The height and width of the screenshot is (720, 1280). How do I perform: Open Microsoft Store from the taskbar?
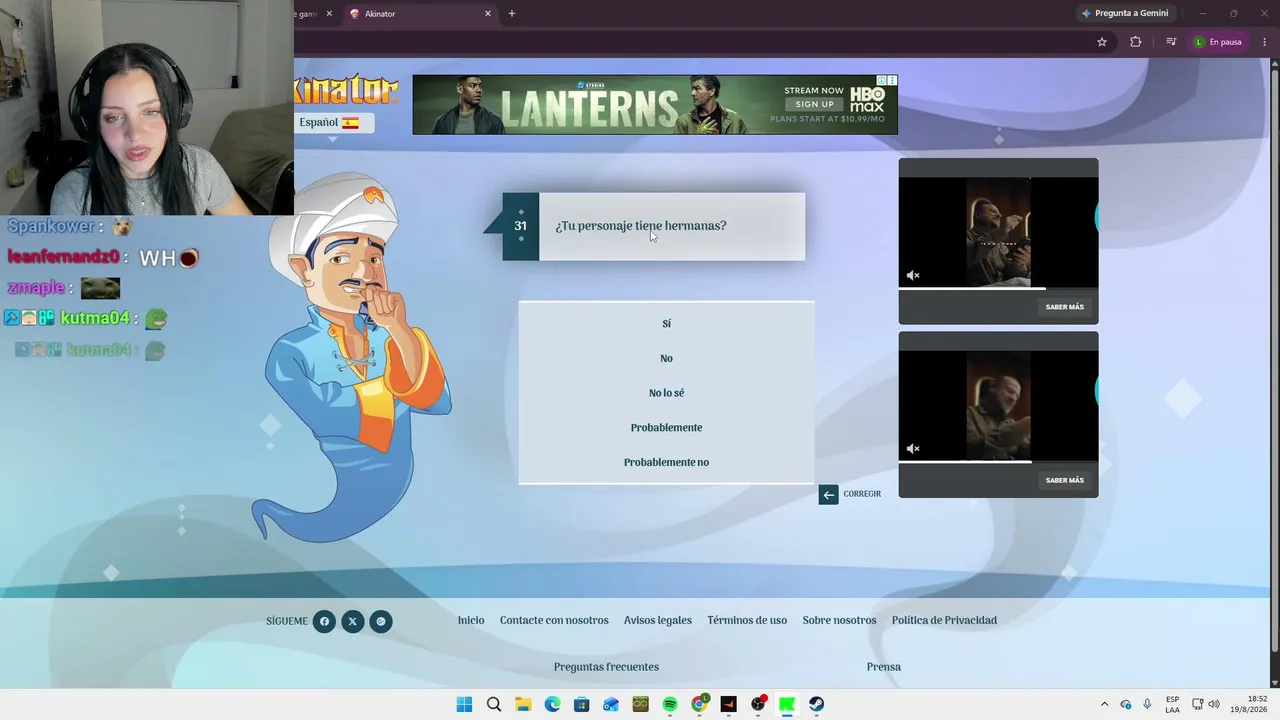pos(582,704)
